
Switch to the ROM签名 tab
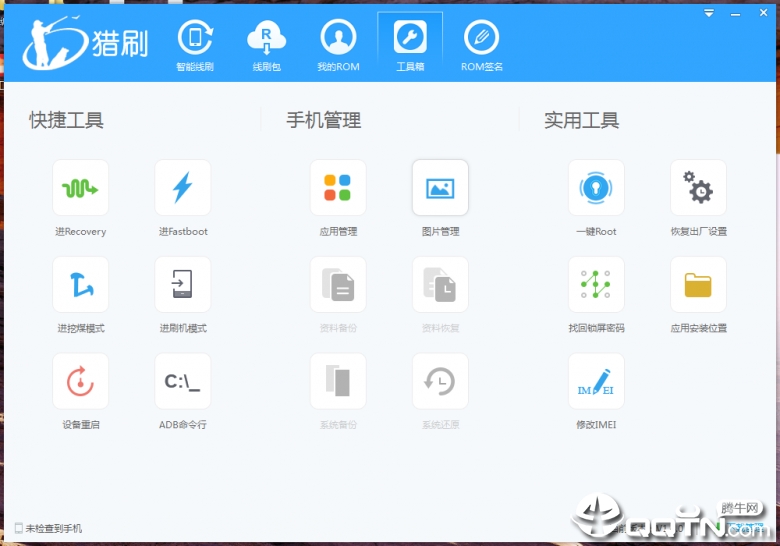482,45
